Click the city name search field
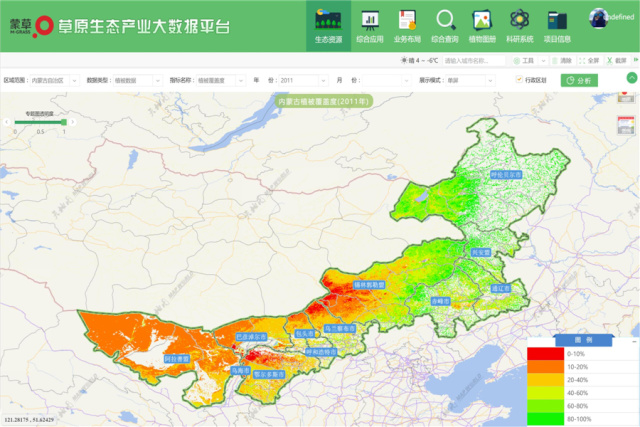Image resolution: width=640 pixels, height=427 pixels. (x=470, y=60)
